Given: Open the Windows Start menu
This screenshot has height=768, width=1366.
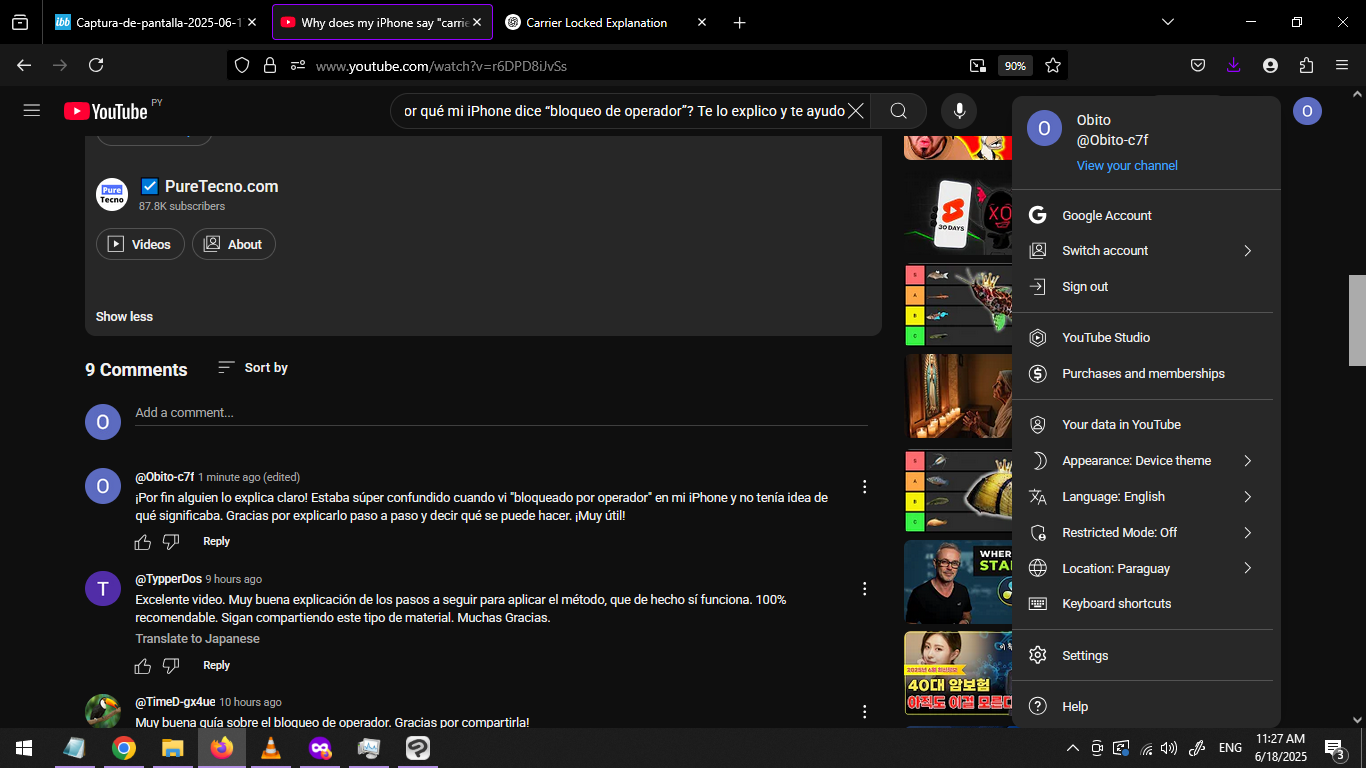Looking at the screenshot, I should (x=24, y=747).
